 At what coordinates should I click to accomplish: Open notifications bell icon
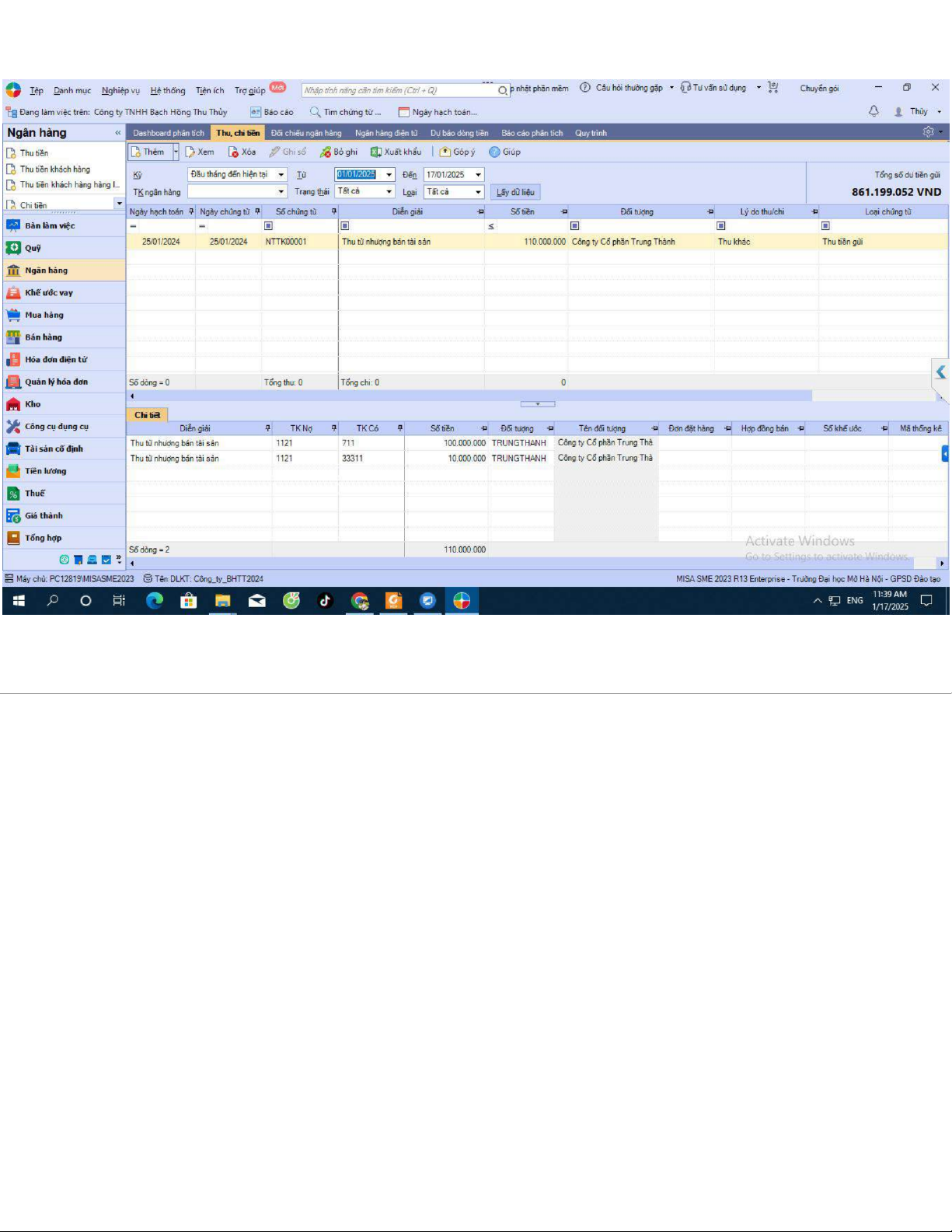[x=874, y=111]
